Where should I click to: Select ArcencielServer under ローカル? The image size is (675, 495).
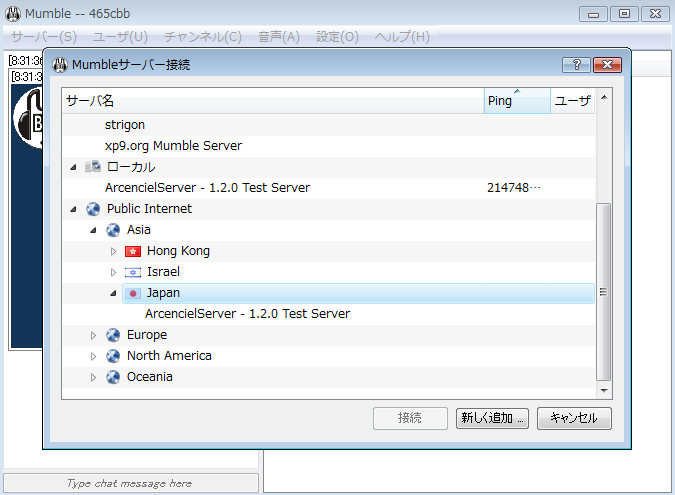pos(207,188)
